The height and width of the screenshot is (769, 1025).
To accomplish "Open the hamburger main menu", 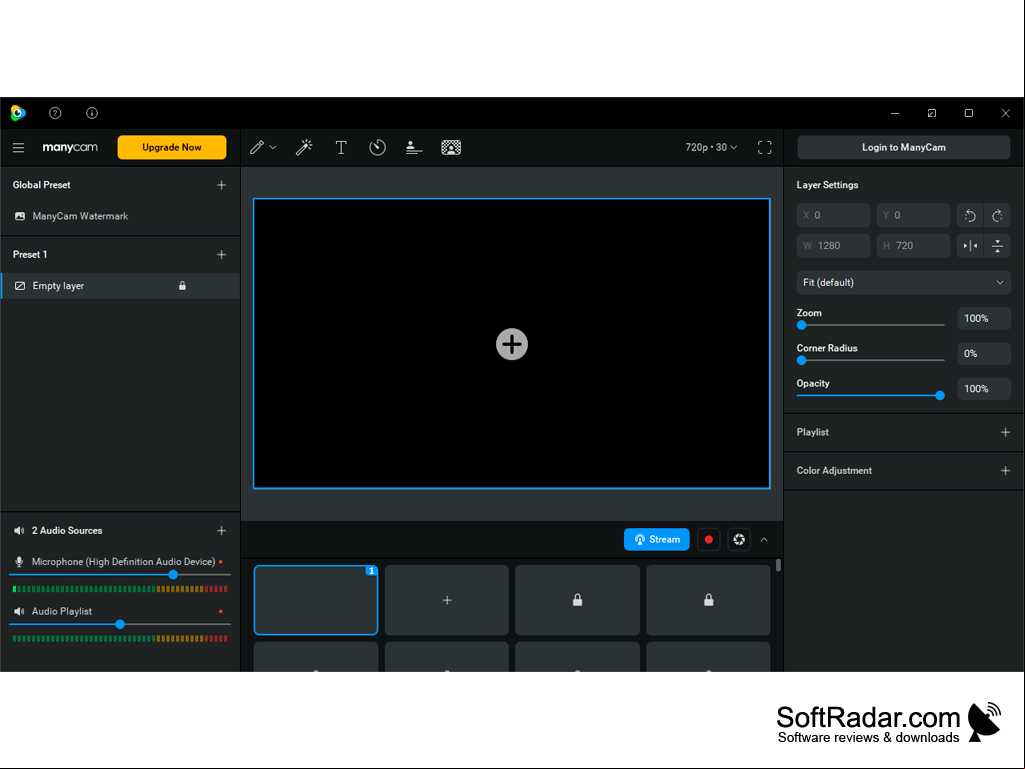I will 18,148.
